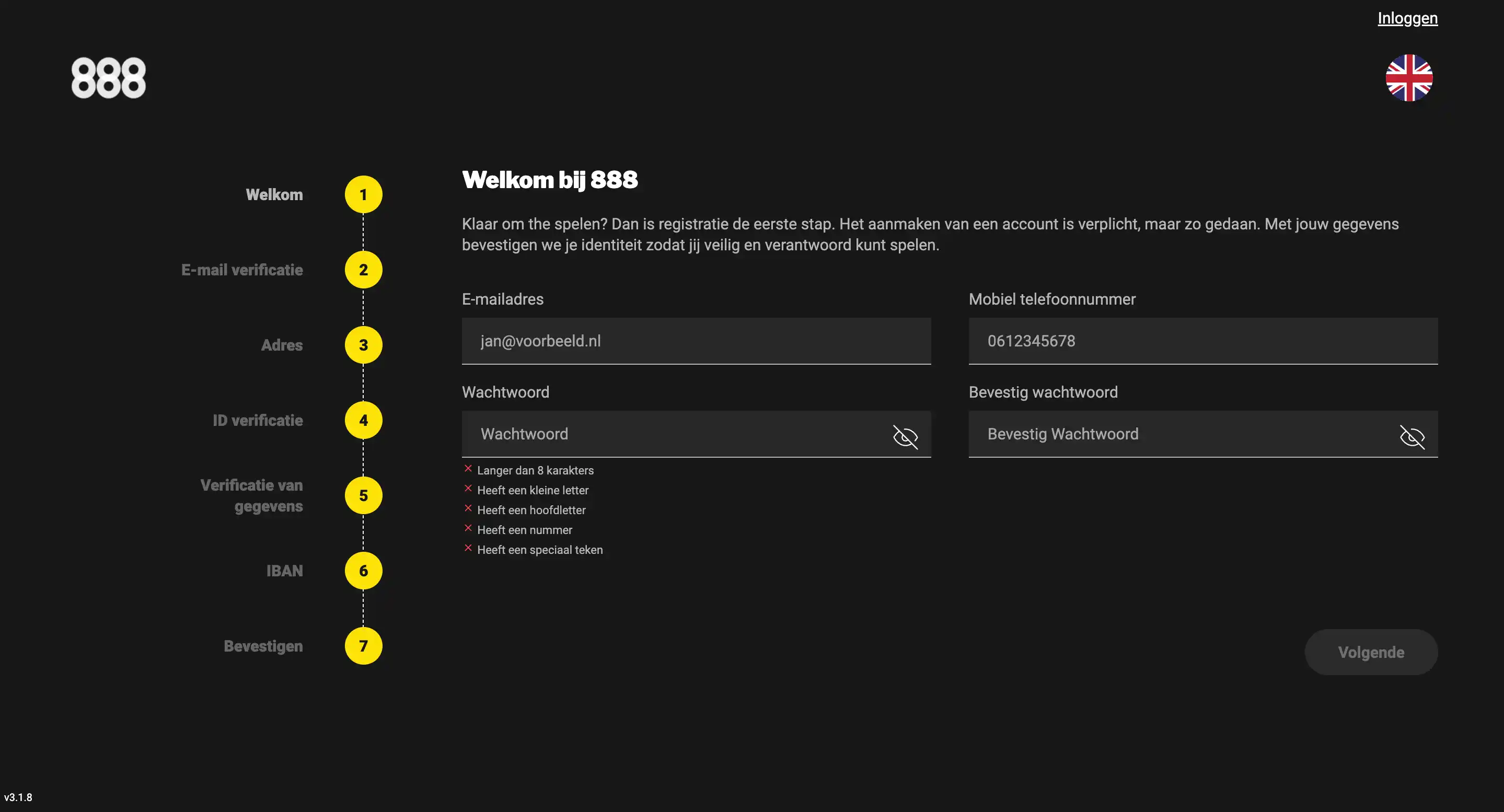
Task: Click the Bevestig wachtwoord field label
Action: tap(1044, 392)
